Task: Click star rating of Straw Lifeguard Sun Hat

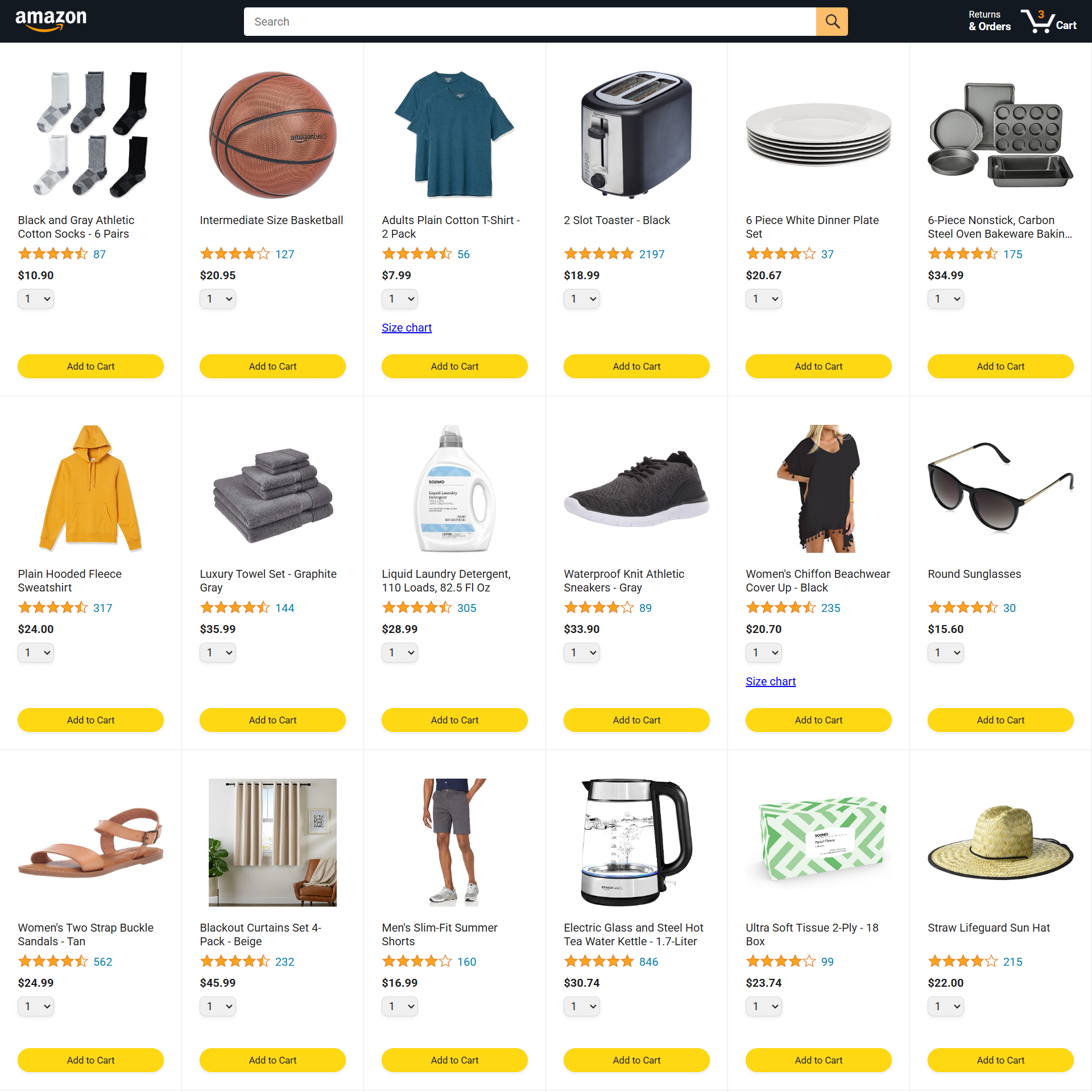Action: (x=963, y=962)
